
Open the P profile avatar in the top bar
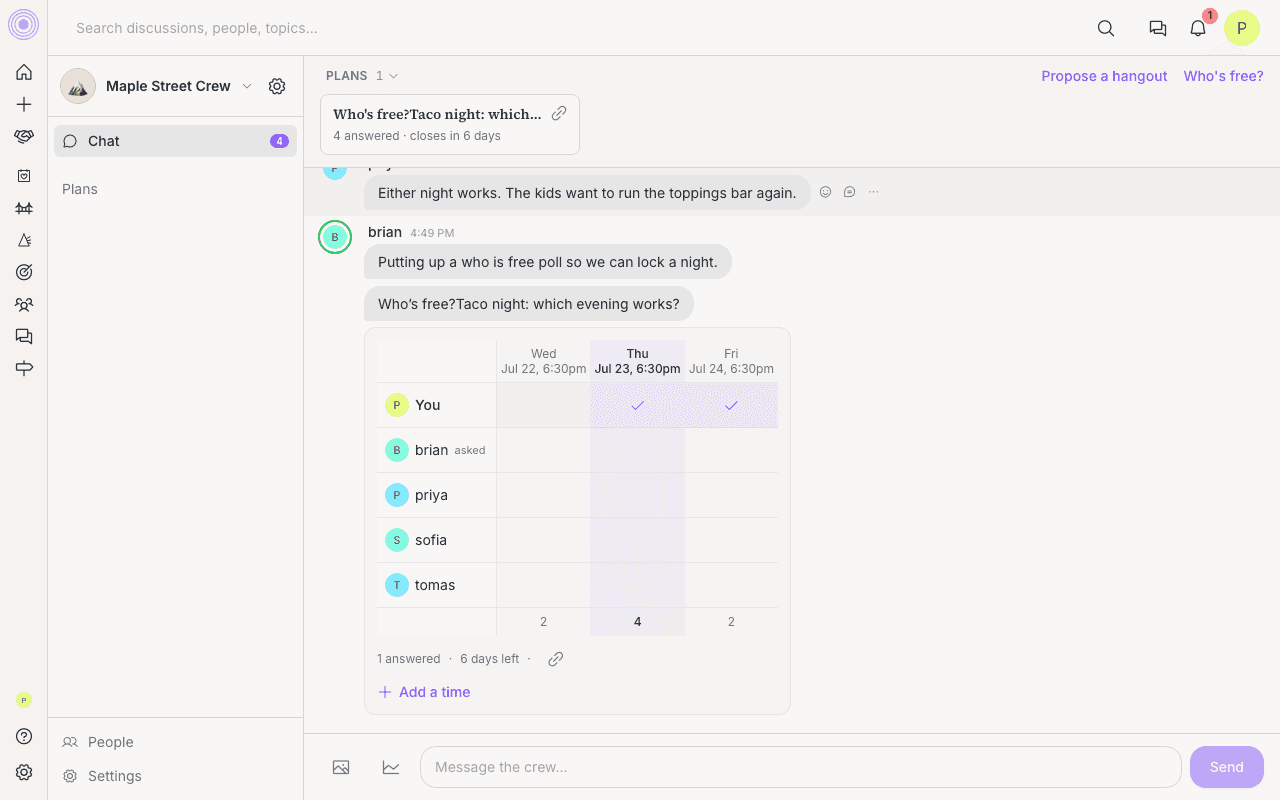pos(1242,28)
